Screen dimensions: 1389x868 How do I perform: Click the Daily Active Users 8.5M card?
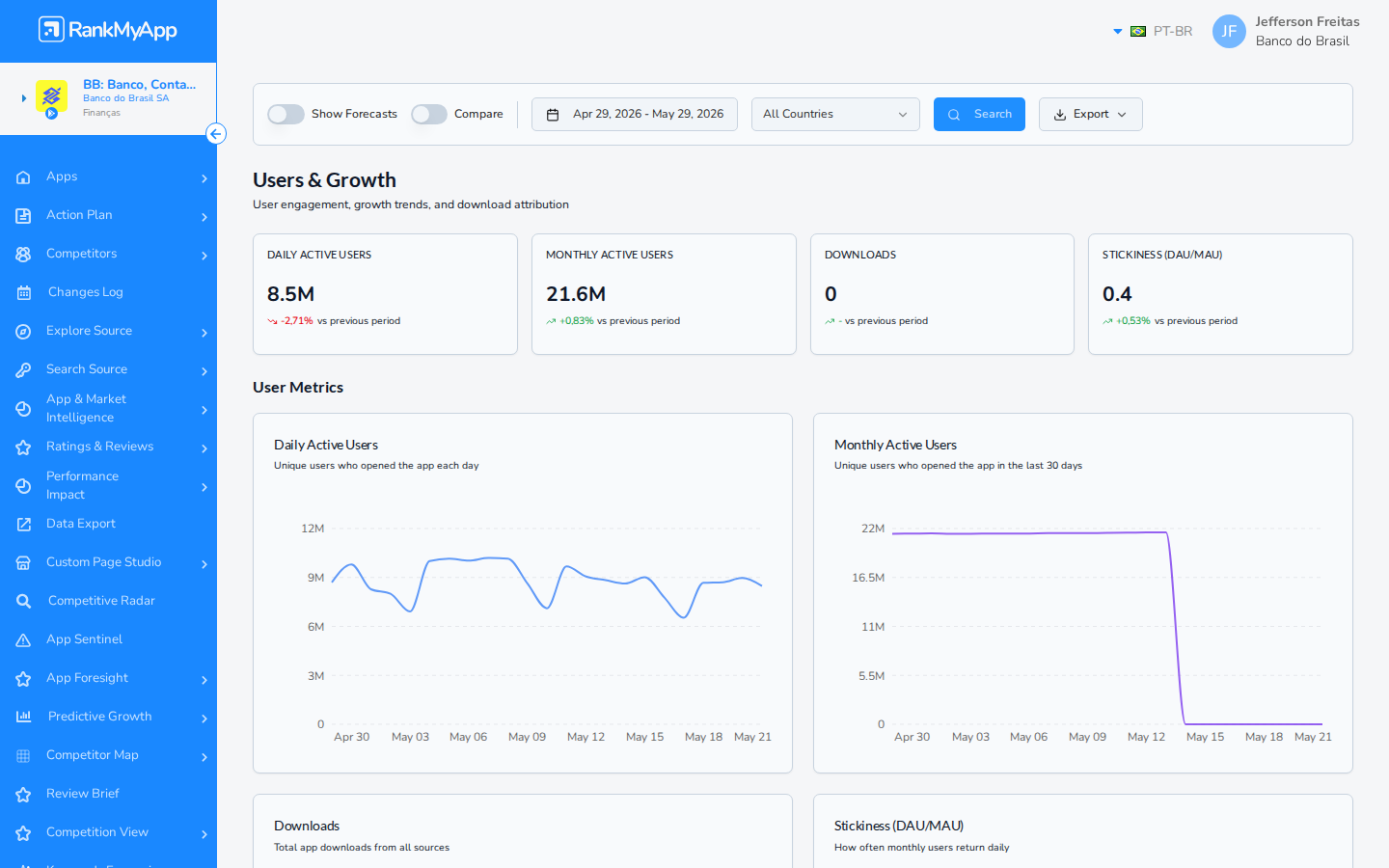click(385, 294)
